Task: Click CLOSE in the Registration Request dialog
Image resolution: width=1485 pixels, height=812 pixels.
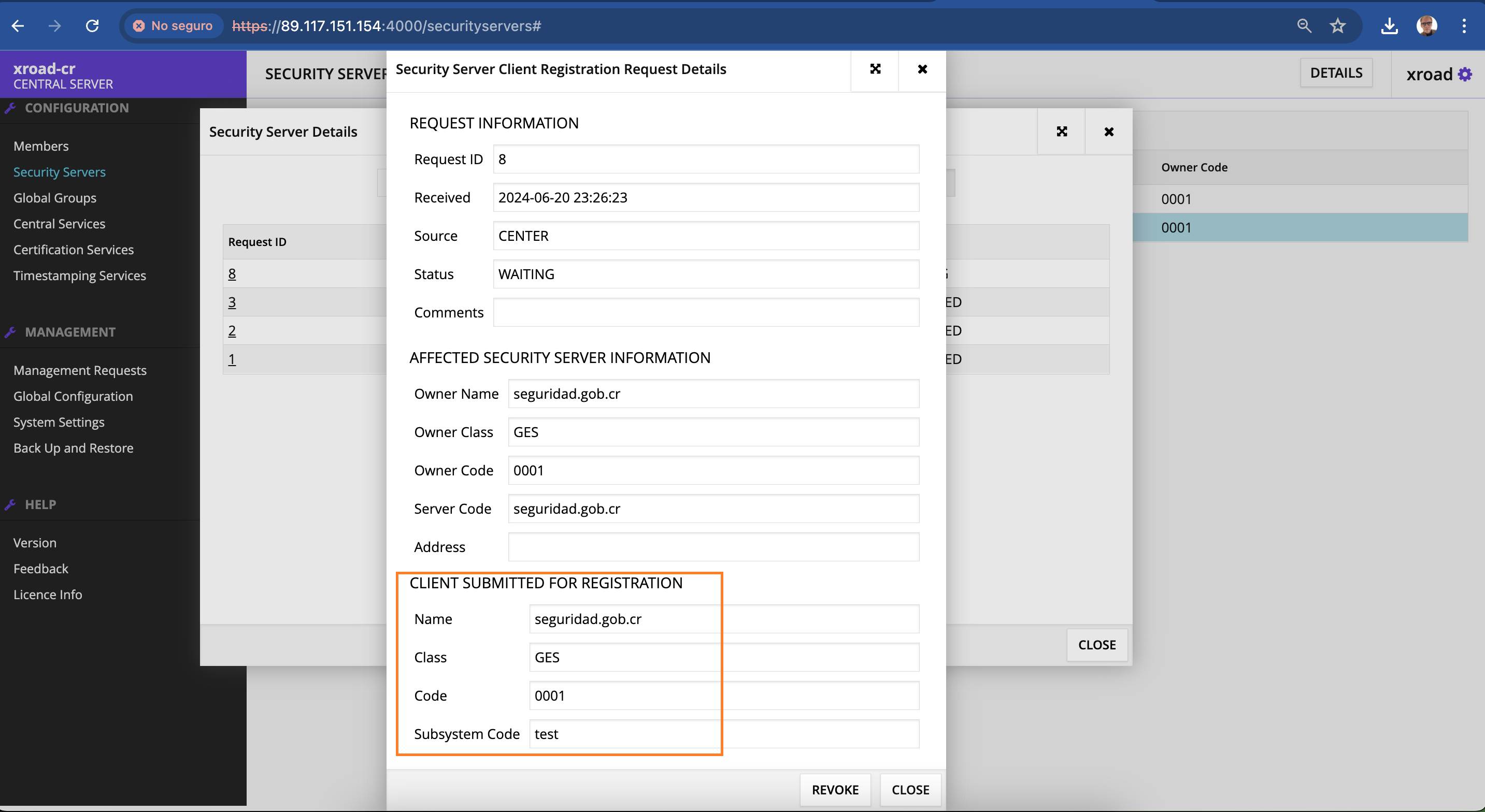Action: [910, 790]
